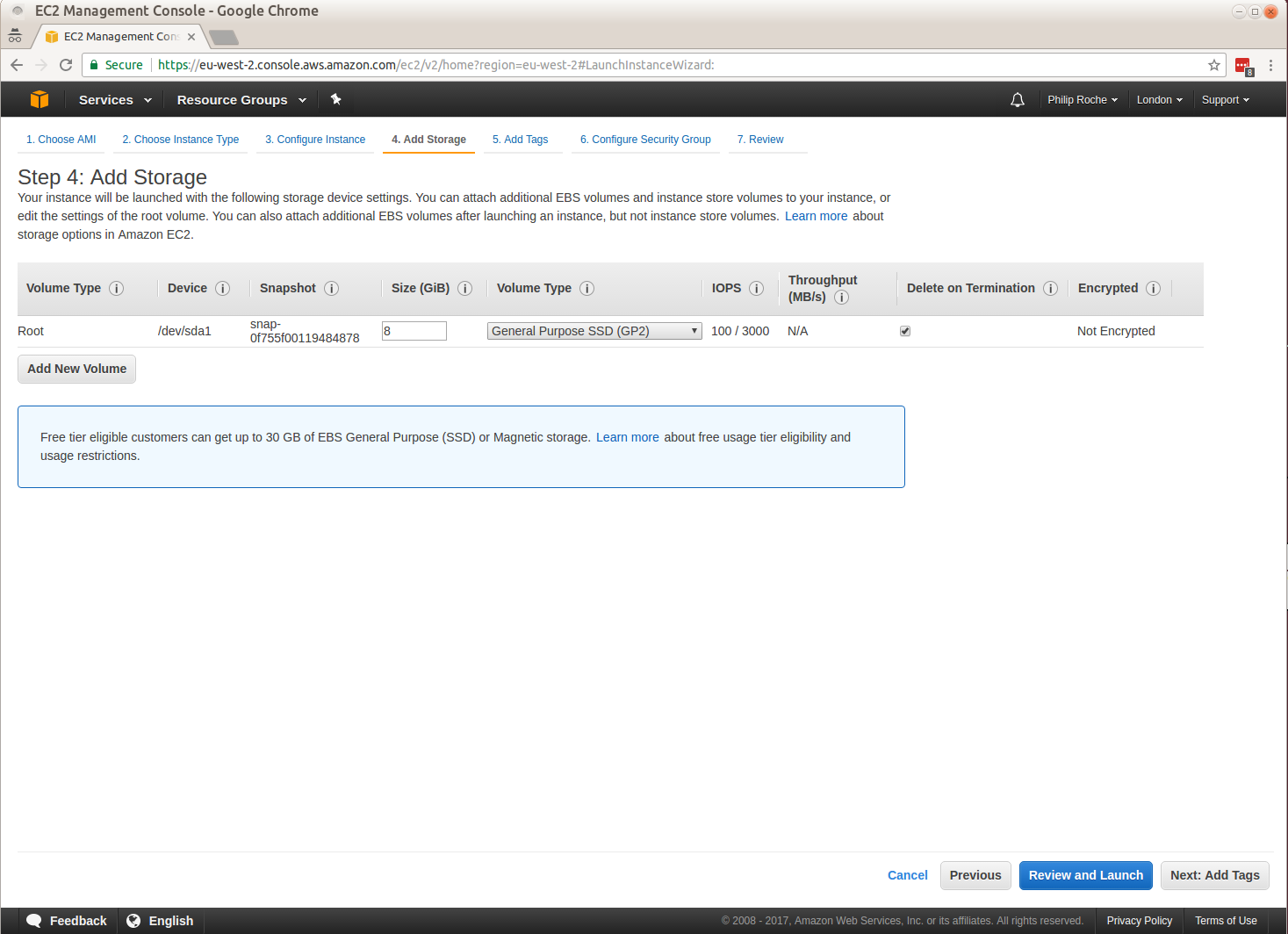Select the snapshot ID snap-0f755f00119484878
Image resolution: width=1288 pixels, height=934 pixels.
pyautogui.click(x=305, y=331)
